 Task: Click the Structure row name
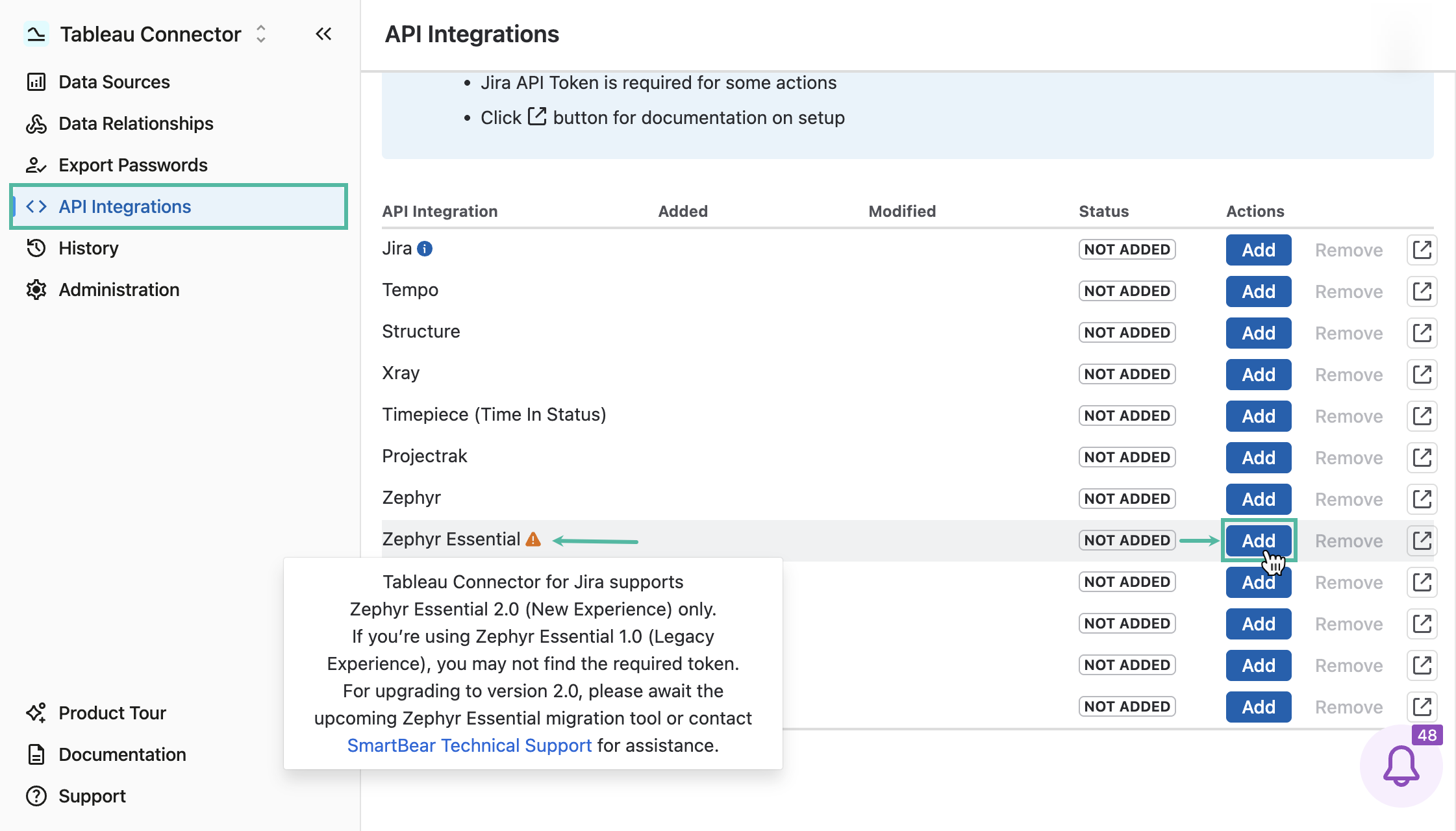pos(421,331)
